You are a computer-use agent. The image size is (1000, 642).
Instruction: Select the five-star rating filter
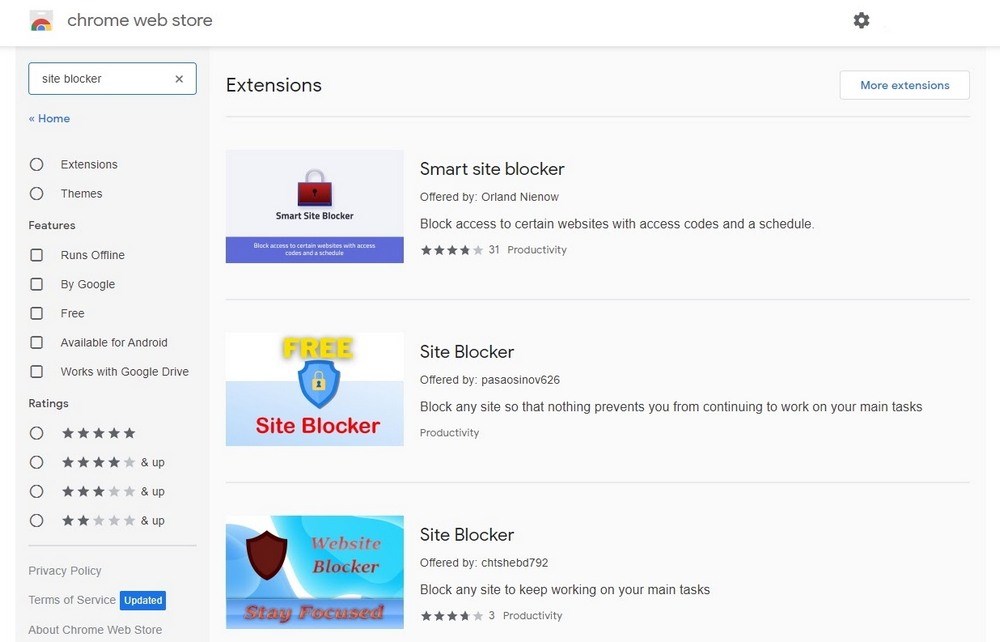tap(36, 434)
